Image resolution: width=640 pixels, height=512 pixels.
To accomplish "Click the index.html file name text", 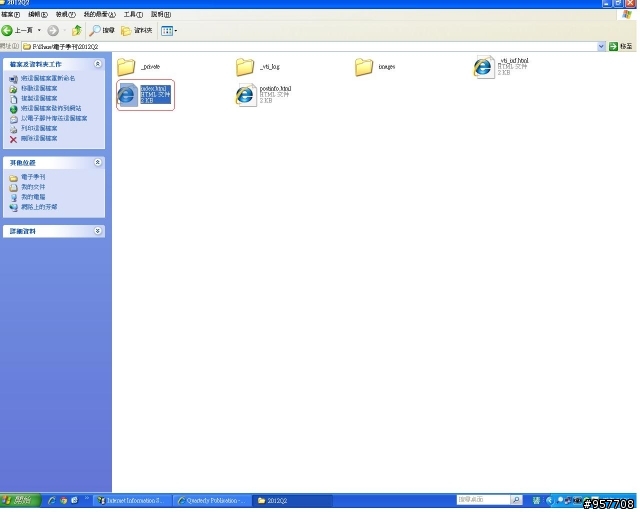I will 153,89.
